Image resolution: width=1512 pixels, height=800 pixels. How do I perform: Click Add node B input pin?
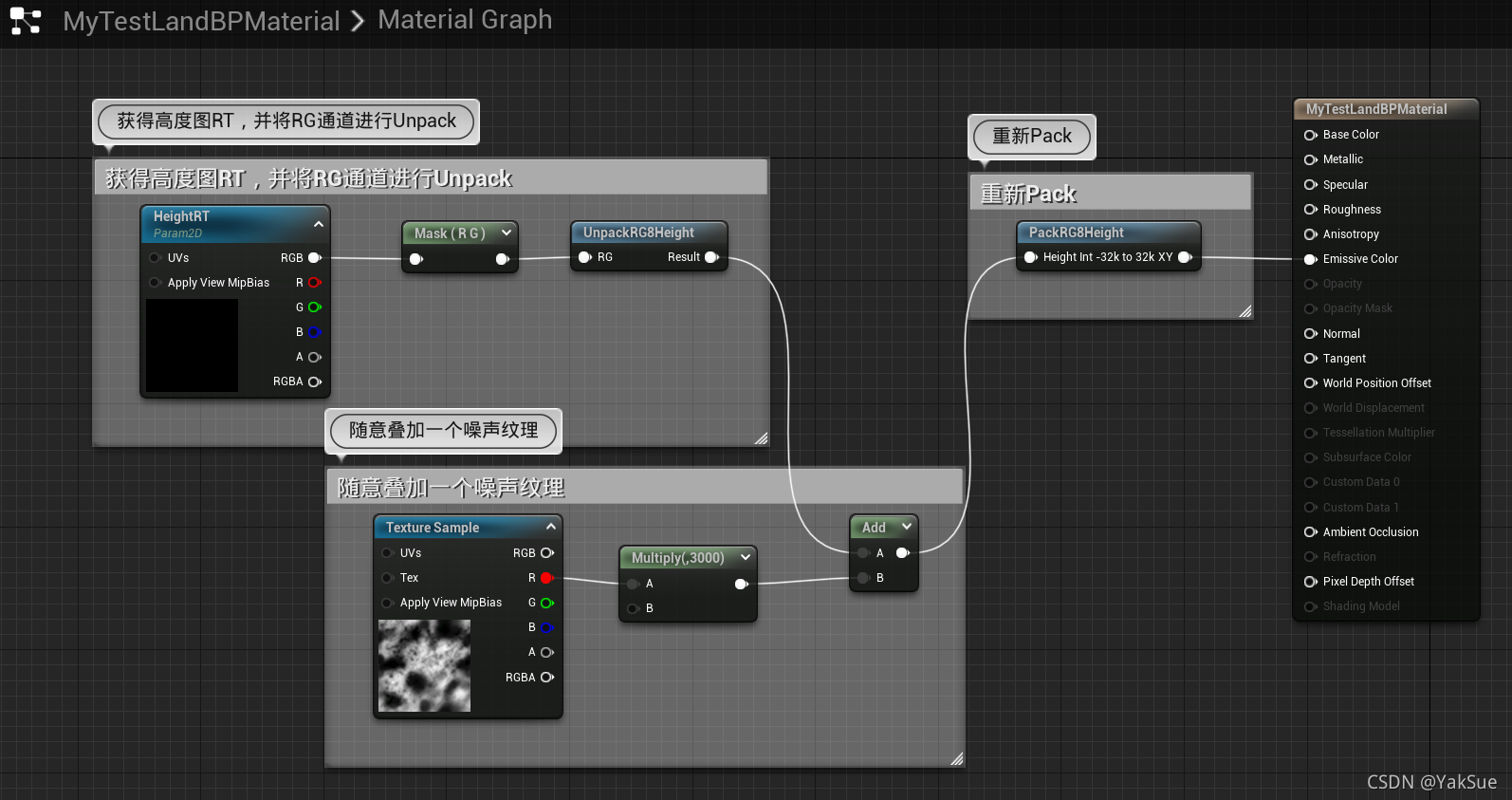pyautogui.click(x=863, y=578)
